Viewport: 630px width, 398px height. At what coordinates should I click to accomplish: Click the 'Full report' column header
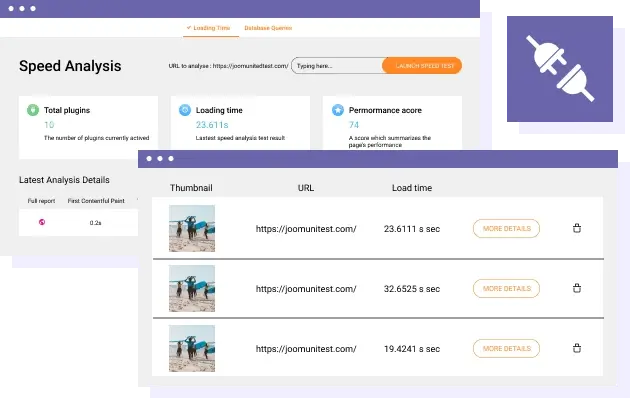tap(41, 201)
